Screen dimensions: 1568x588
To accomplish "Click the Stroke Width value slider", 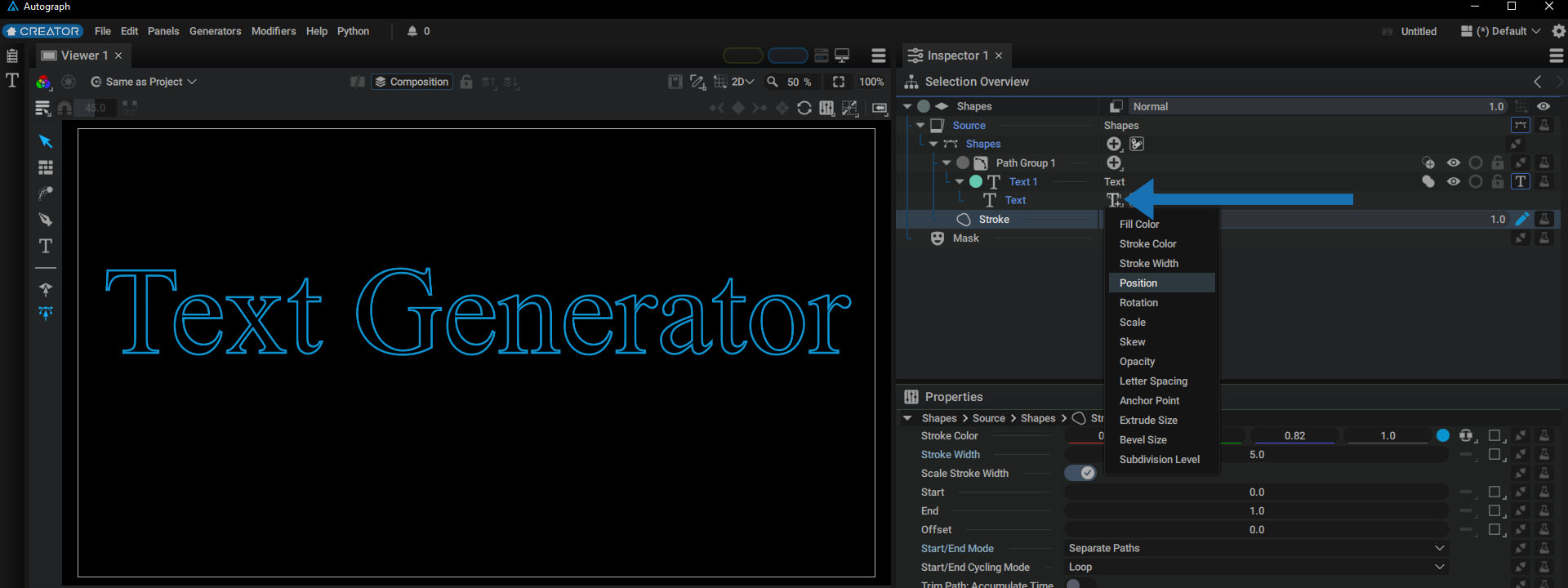I will click(x=1256, y=455).
